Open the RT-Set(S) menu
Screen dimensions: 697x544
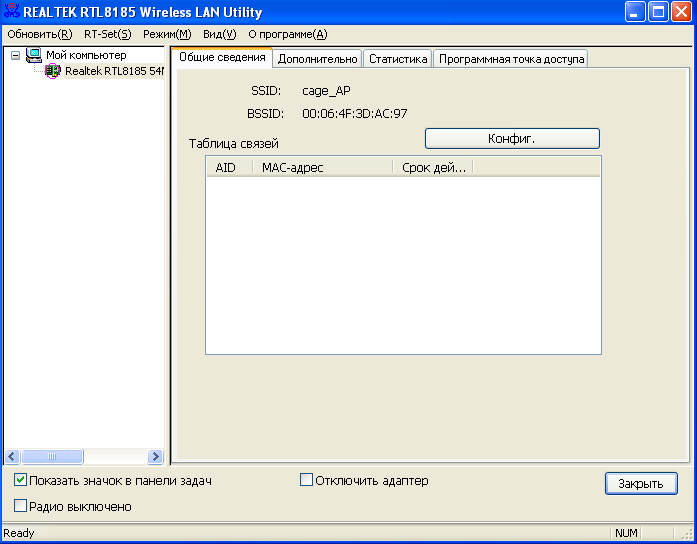108,34
